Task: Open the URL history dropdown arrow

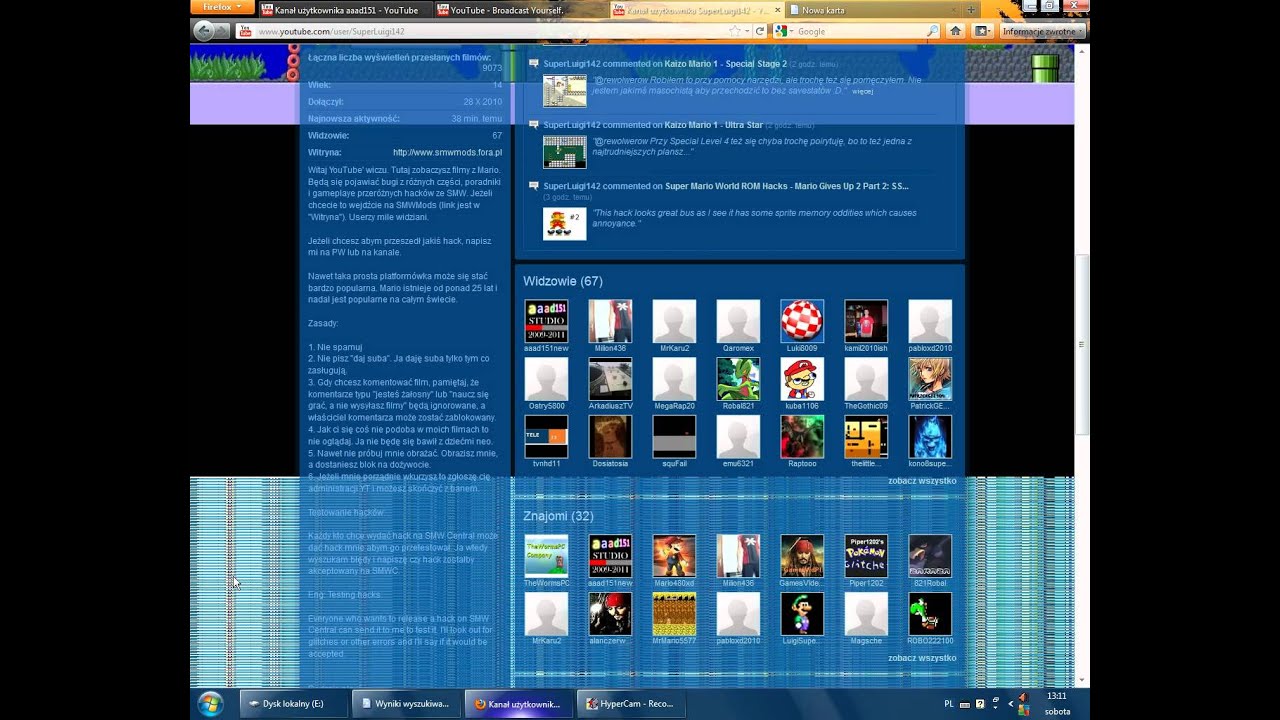Action: point(748,31)
